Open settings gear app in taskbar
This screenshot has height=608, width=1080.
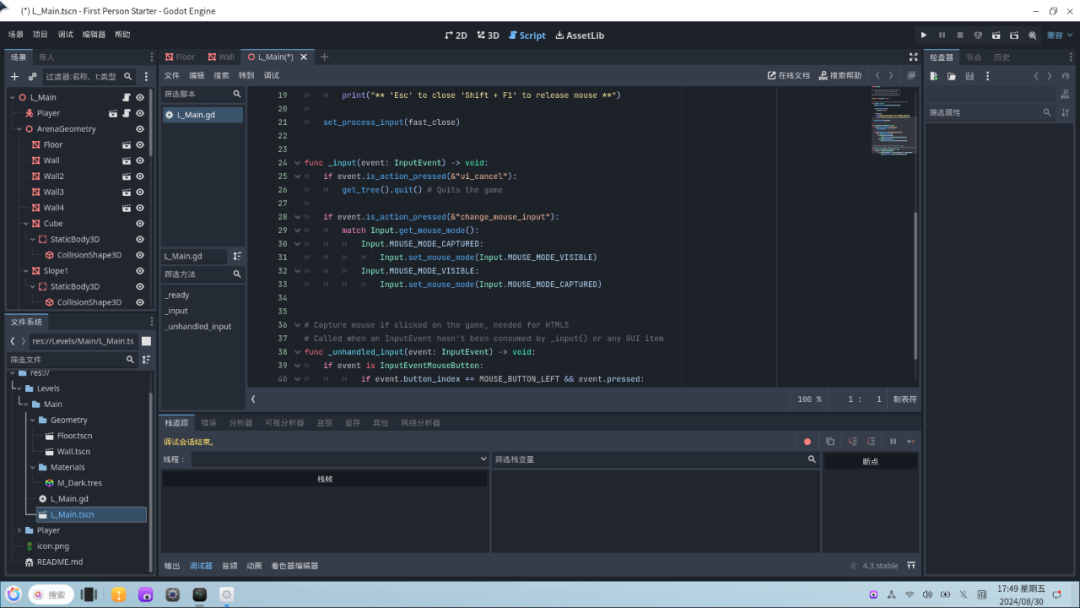(x=172, y=594)
